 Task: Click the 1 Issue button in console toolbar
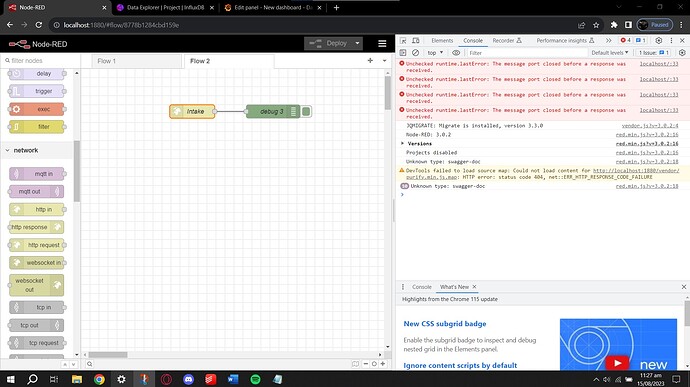[654, 53]
